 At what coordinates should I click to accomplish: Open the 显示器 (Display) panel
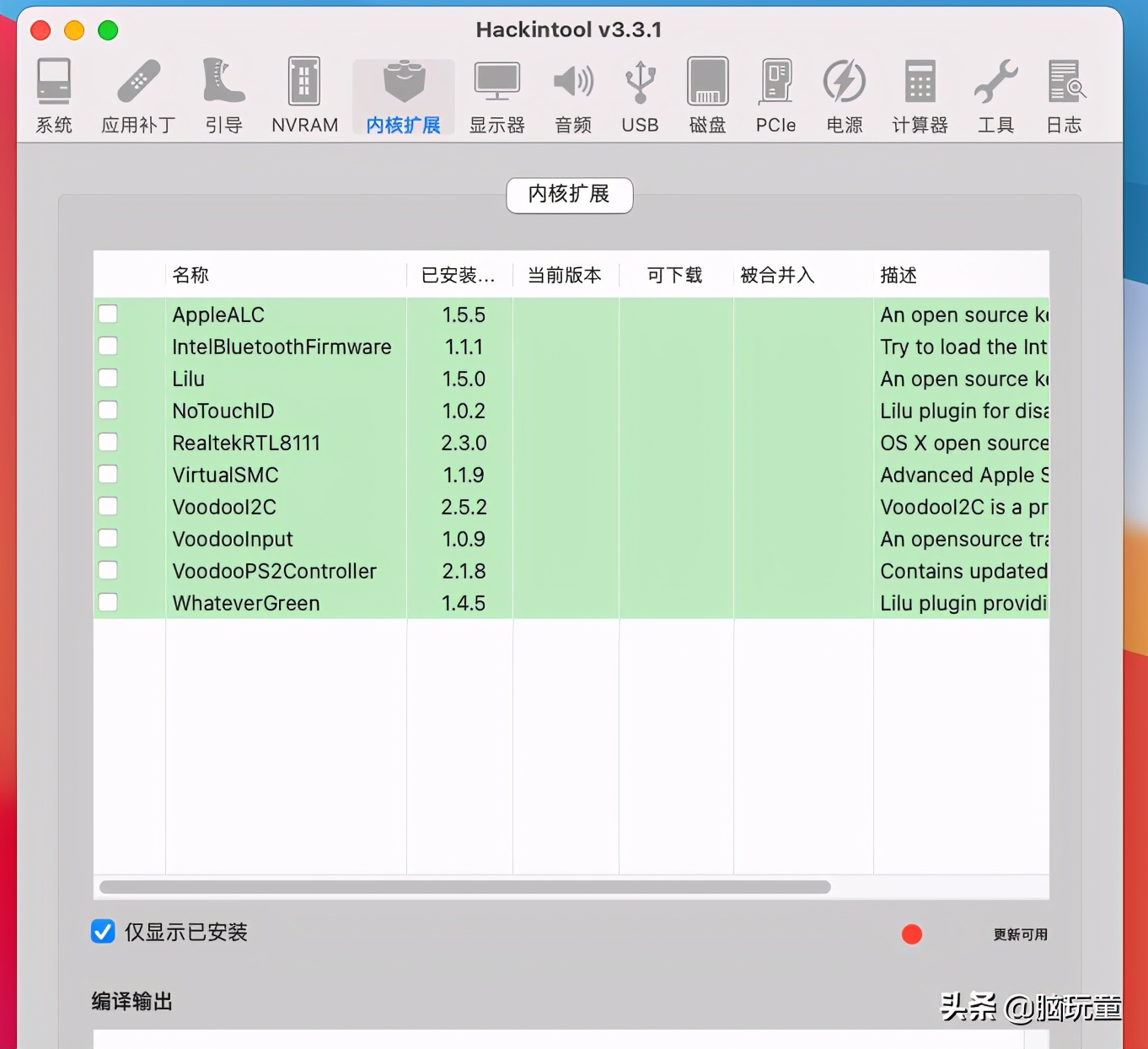point(496,93)
